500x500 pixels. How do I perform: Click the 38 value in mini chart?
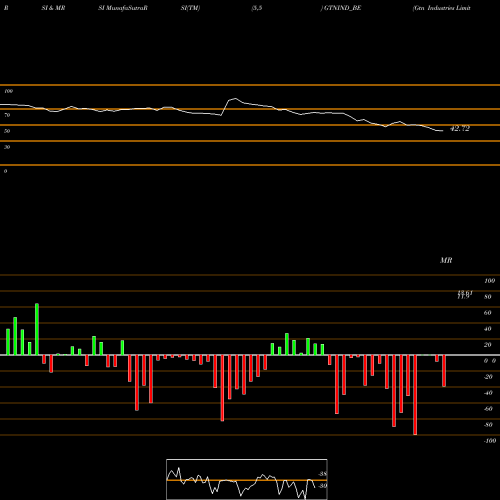(x=323, y=474)
